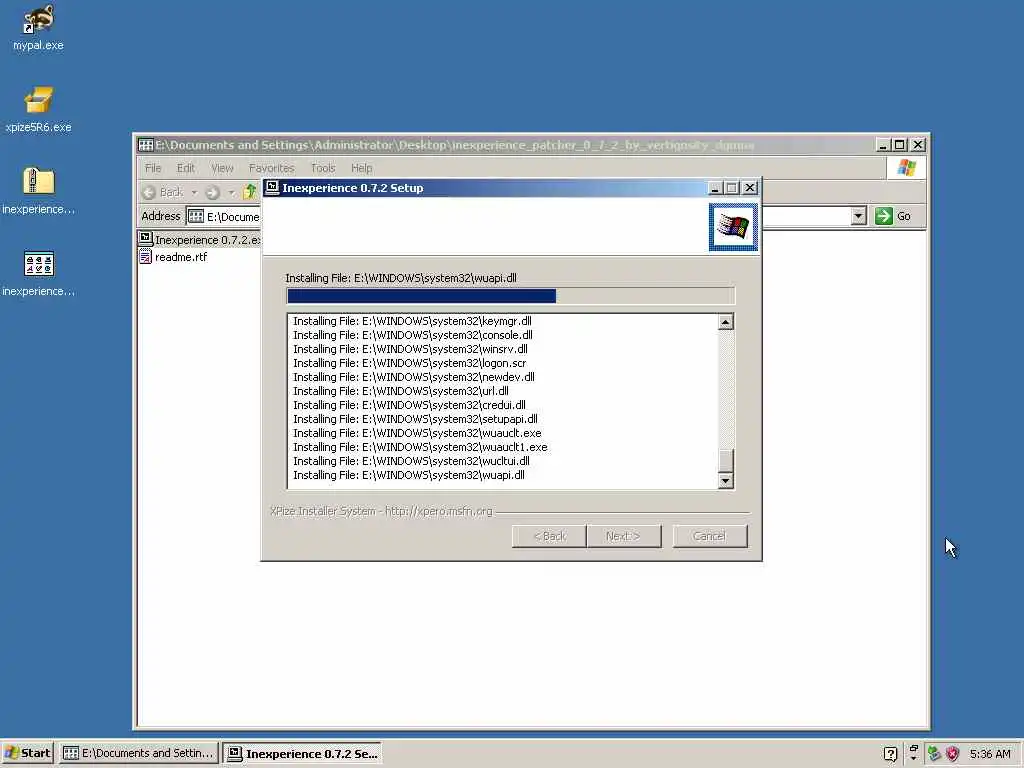Screen dimensions: 1024x768
Task: Switch to Inexperience 0.7.2 Setup taskbar button
Action: (302, 753)
